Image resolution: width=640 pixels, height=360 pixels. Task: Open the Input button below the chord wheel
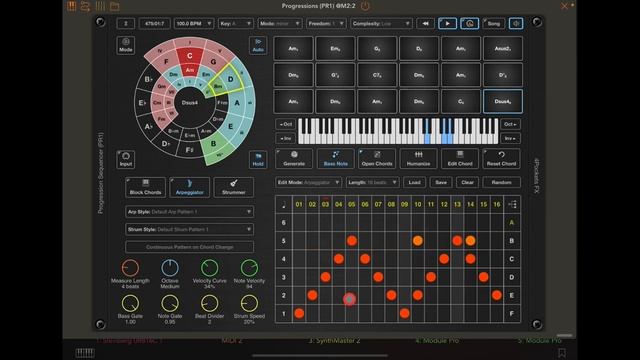(126, 159)
